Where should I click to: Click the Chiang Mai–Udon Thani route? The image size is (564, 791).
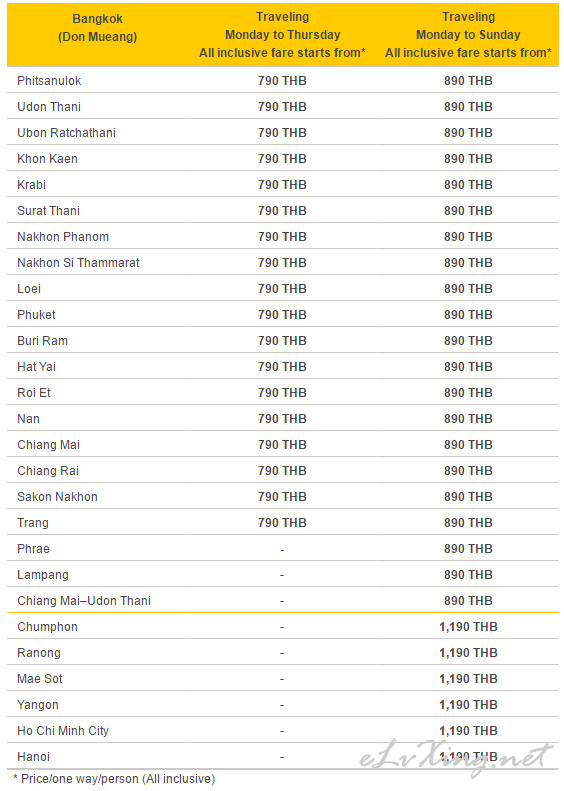coord(84,601)
